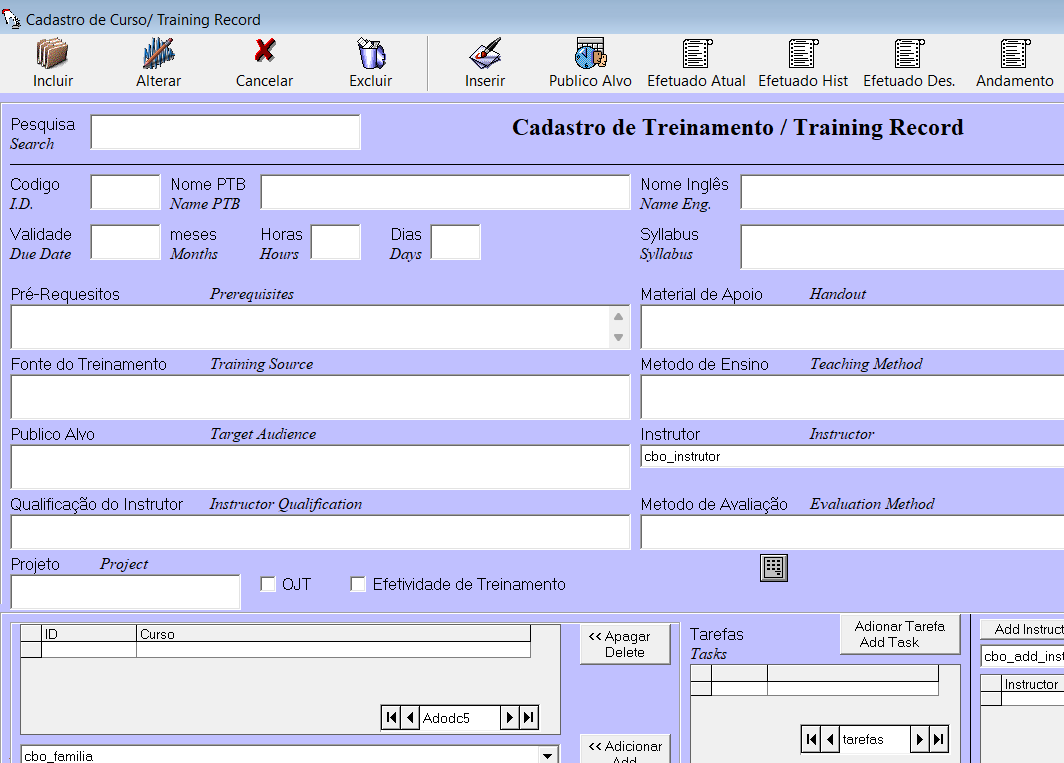Enable the OJT checkbox
The width and height of the screenshot is (1064, 763).
268,584
